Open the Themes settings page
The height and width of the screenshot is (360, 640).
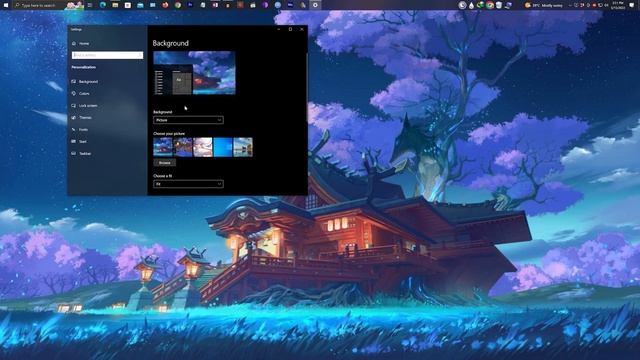pyautogui.click(x=82, y=118)
